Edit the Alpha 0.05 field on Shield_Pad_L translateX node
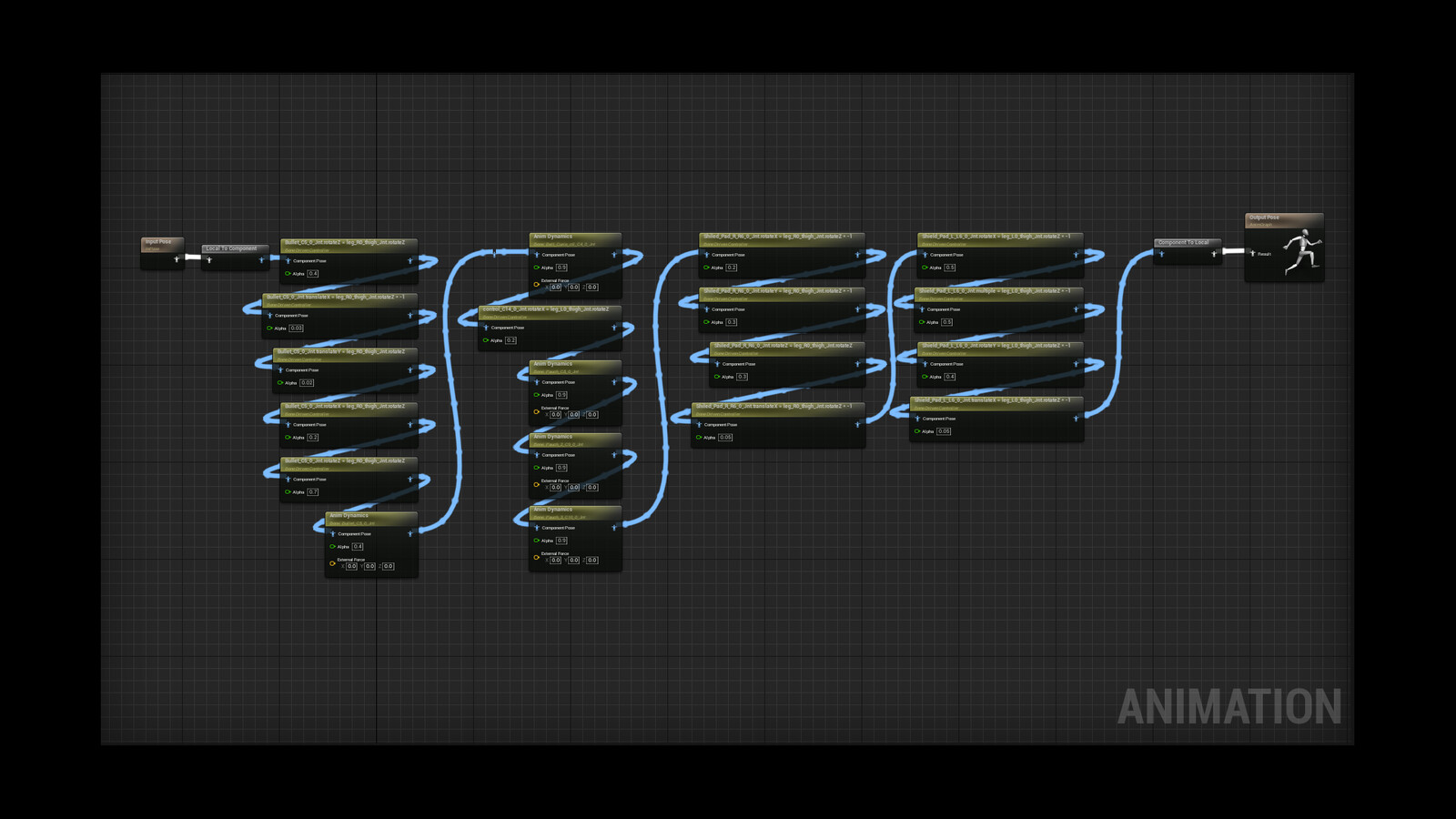The width and height of the screenshot is (1456, 819). (x=944, y=431)
